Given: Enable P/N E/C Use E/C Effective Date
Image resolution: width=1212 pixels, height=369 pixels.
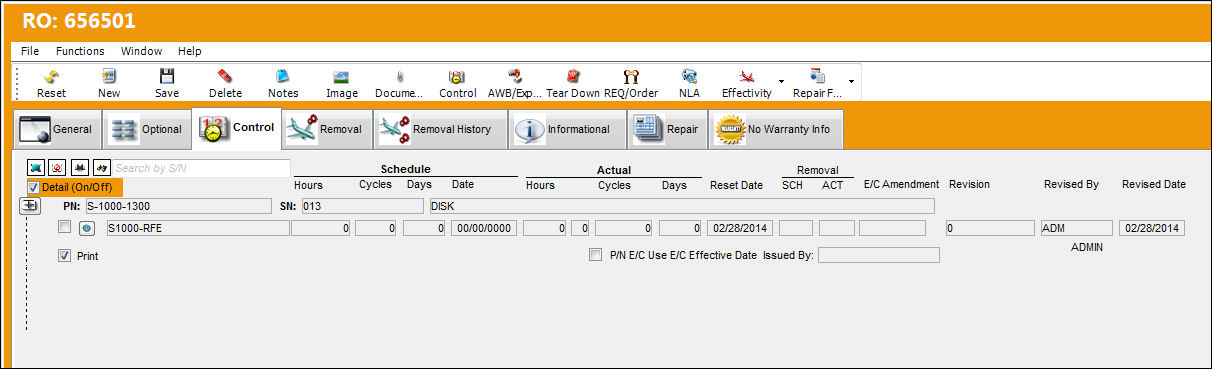Looking at the screenshot, I should click(596, 255).
